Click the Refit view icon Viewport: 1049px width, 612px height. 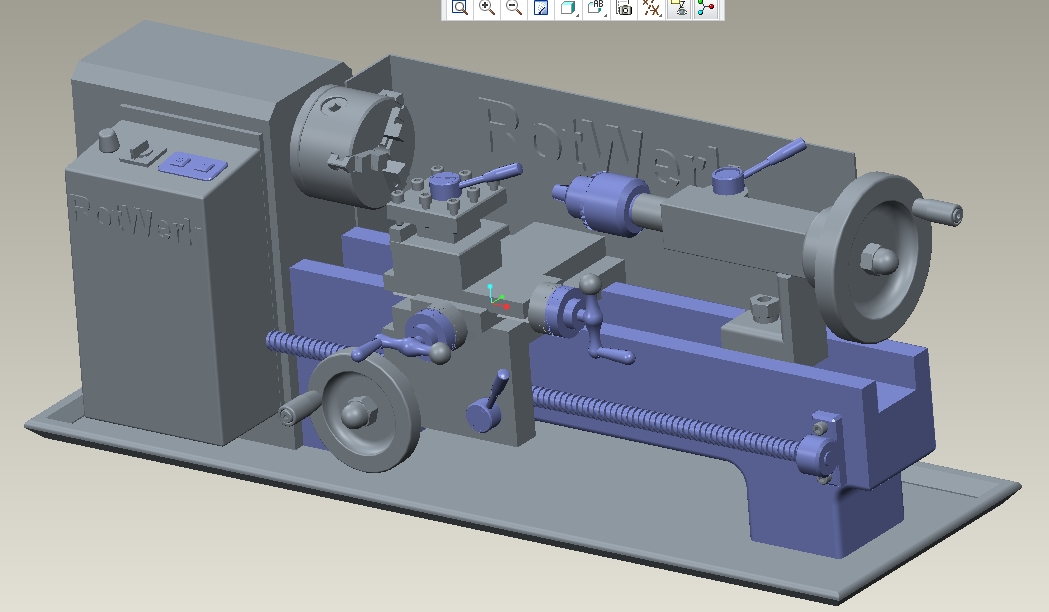460,8
